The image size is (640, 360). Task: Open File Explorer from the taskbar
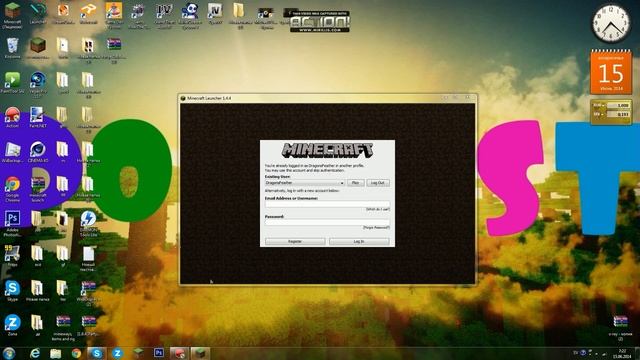[56, 353]
